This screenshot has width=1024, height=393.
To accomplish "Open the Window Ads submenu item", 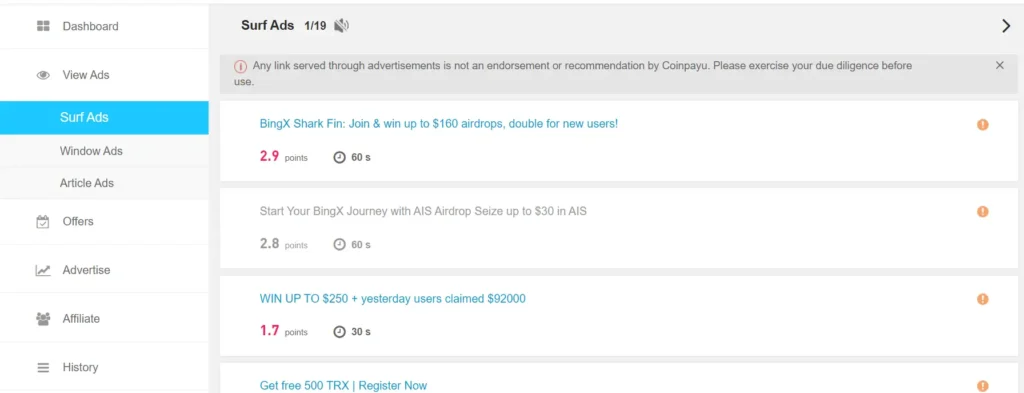I will click(x=91, y=151).
